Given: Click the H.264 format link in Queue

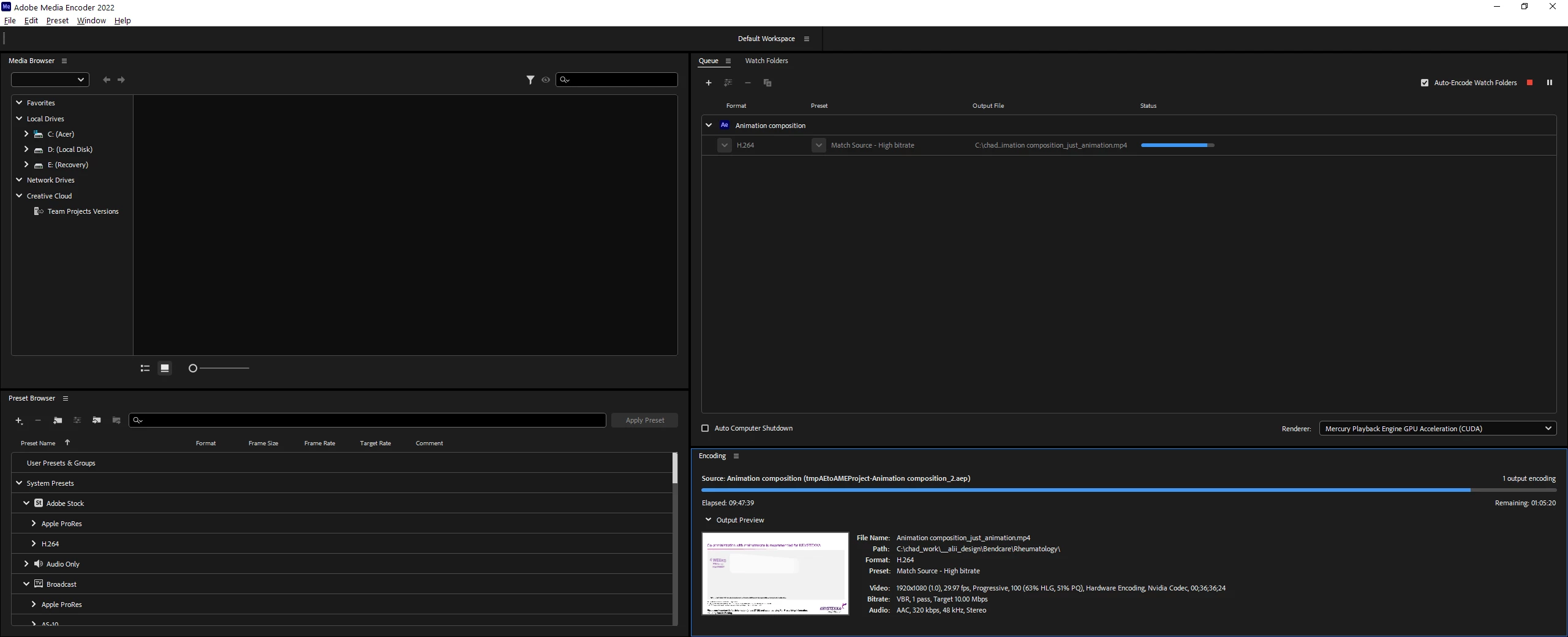Looking at the screenshot, I should (x=745, y=145).
